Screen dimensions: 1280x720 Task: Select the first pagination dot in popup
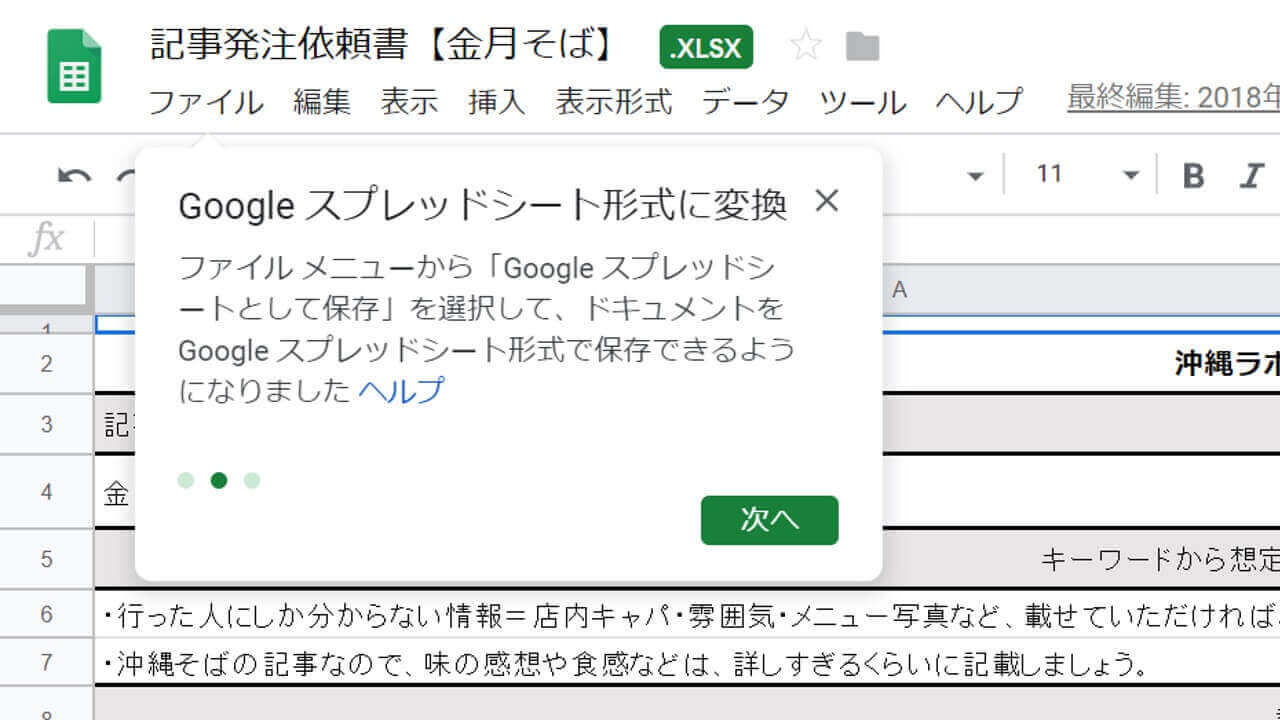pos(186,480)
